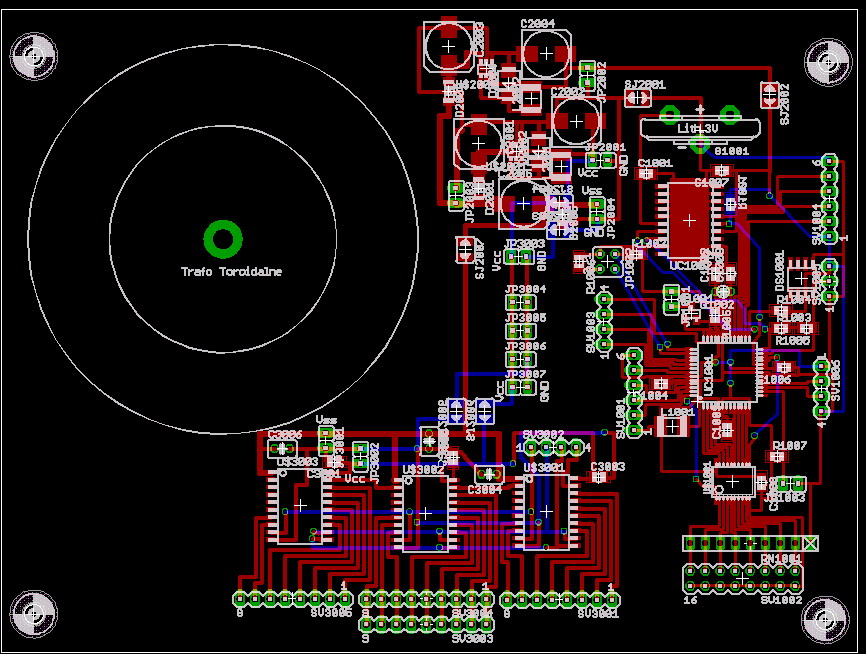Select capacitor C3003
This screenshot has height=654, width=866.
coord(599,477)
